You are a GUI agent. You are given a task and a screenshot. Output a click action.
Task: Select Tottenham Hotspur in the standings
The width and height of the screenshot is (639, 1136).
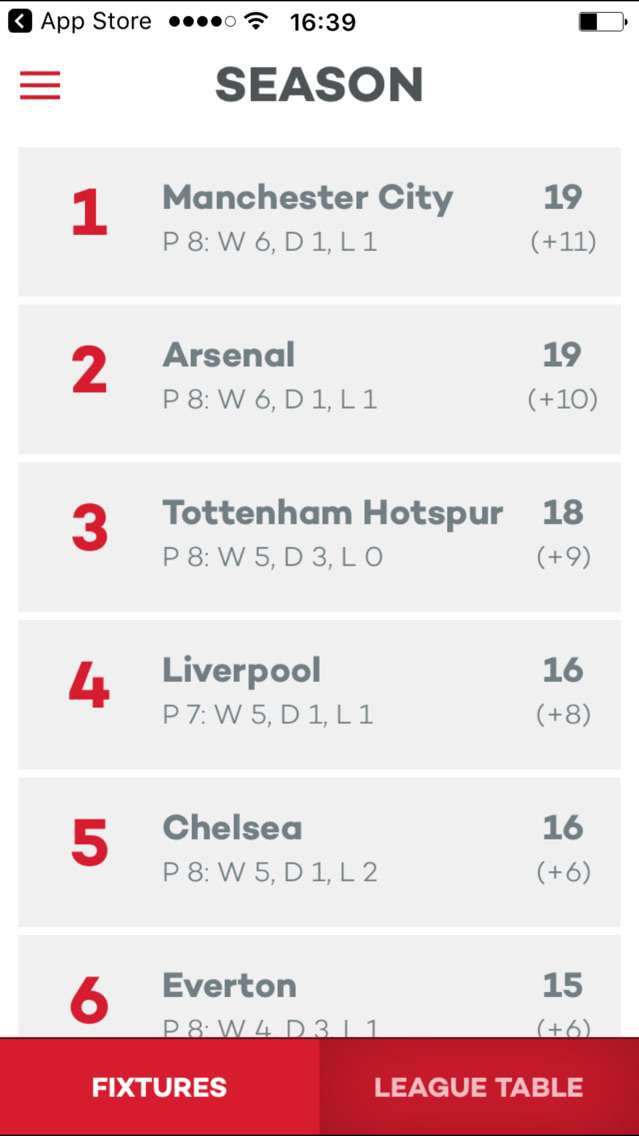pyautogui.click(x=320, y=537)
